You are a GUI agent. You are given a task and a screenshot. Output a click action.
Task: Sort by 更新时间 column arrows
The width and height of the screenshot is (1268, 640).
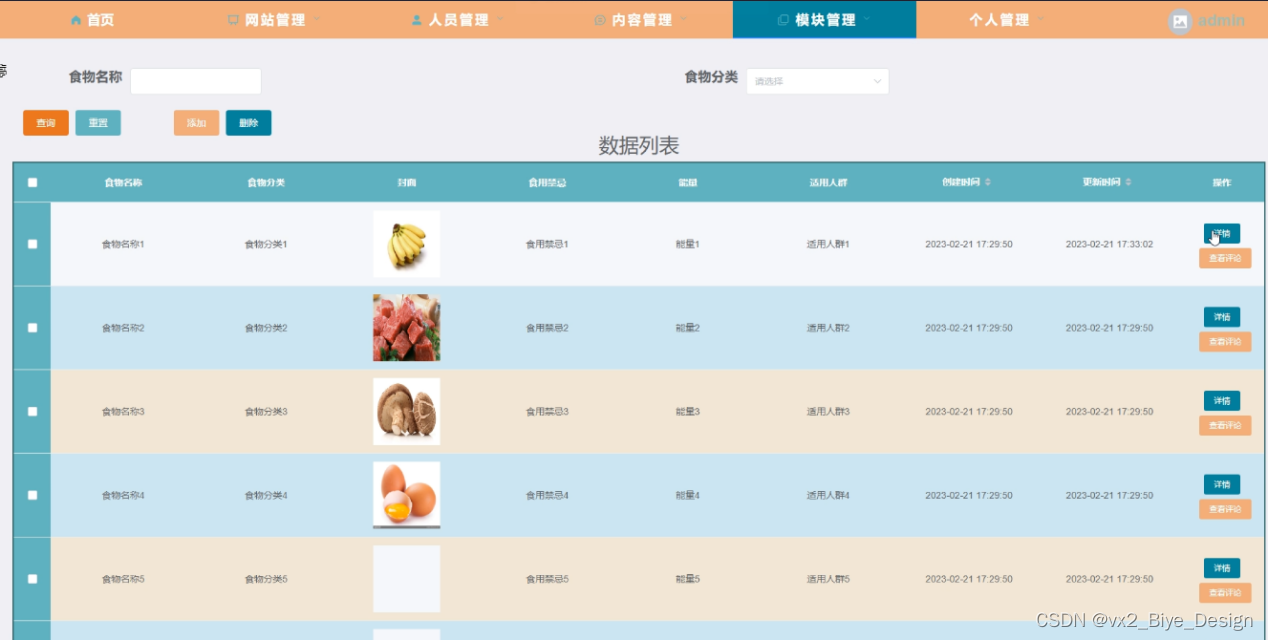click(x=1128, y=183)
